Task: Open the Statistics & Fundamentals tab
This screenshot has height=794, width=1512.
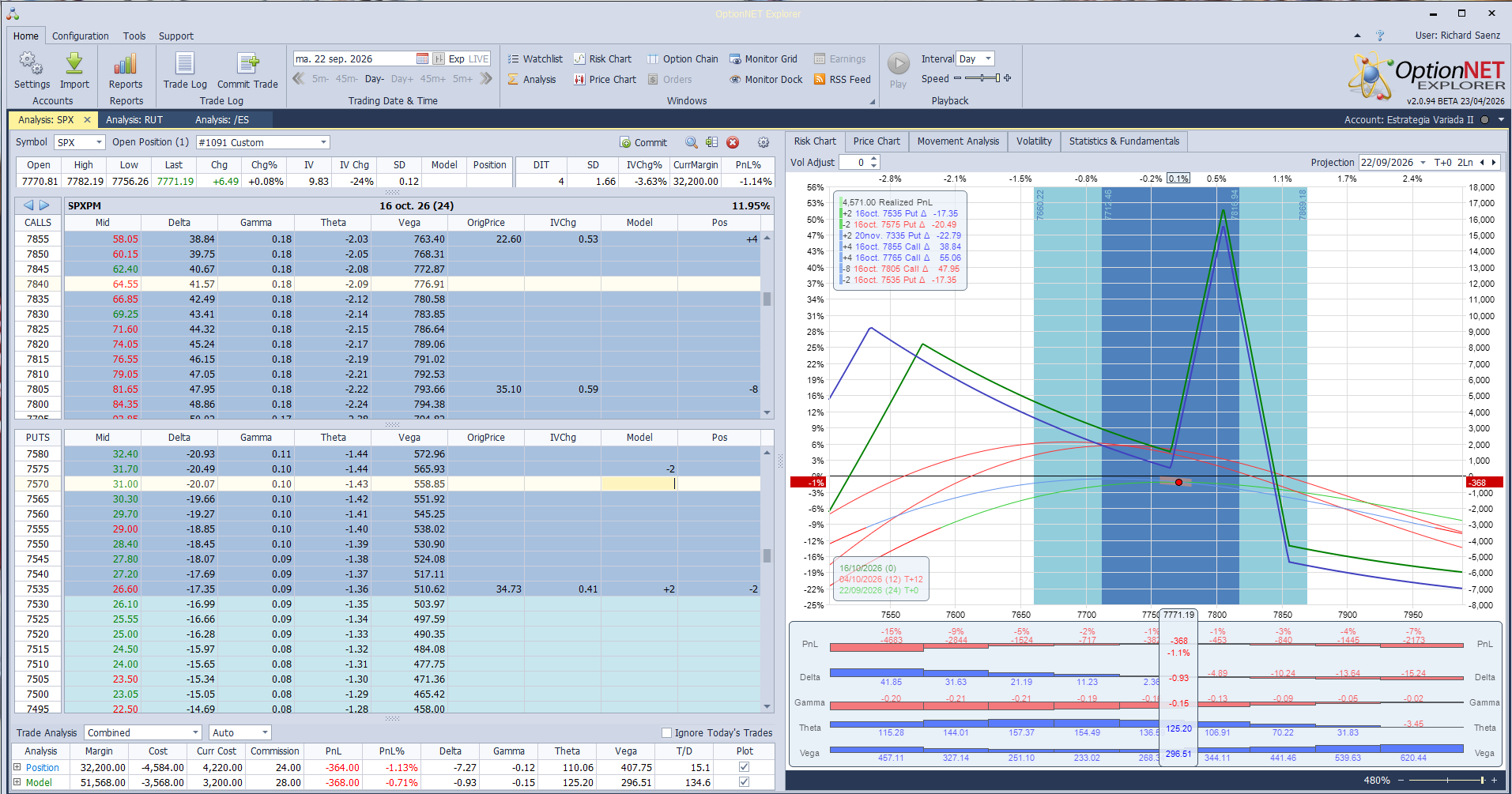Action: click(1124, 141)
